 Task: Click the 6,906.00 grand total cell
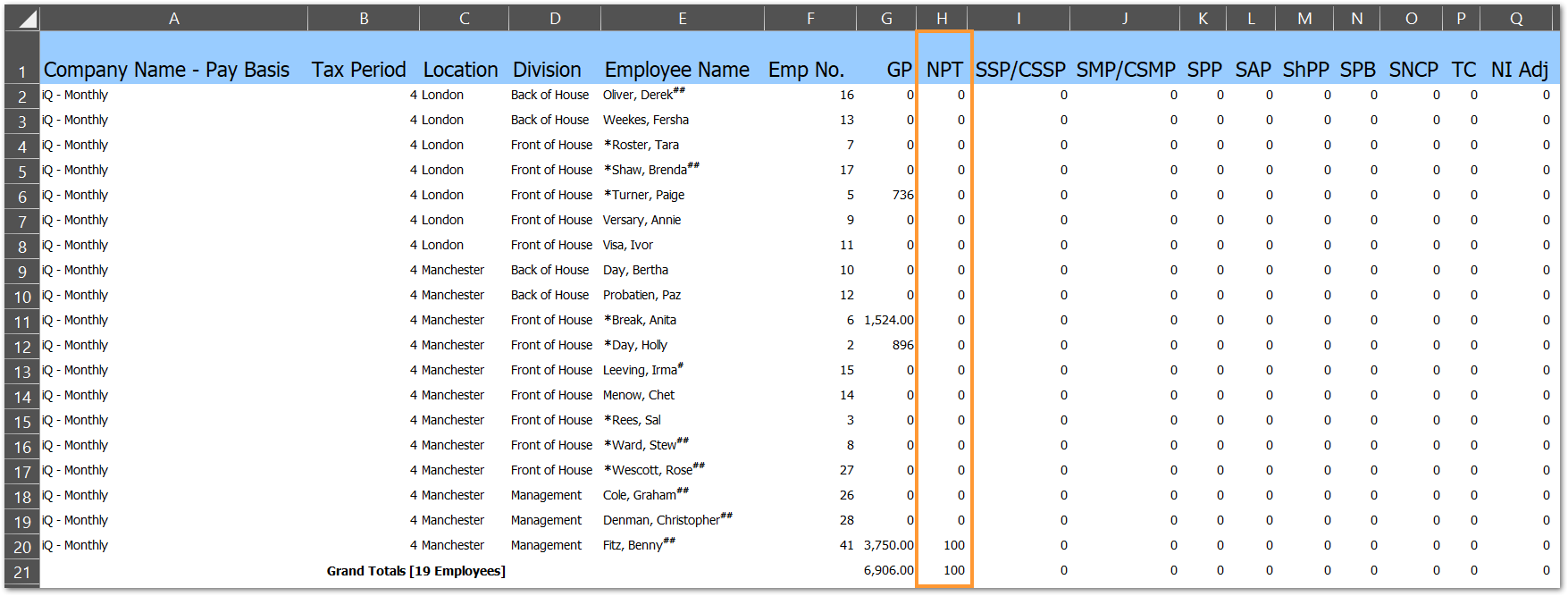[x=888, y=570]
